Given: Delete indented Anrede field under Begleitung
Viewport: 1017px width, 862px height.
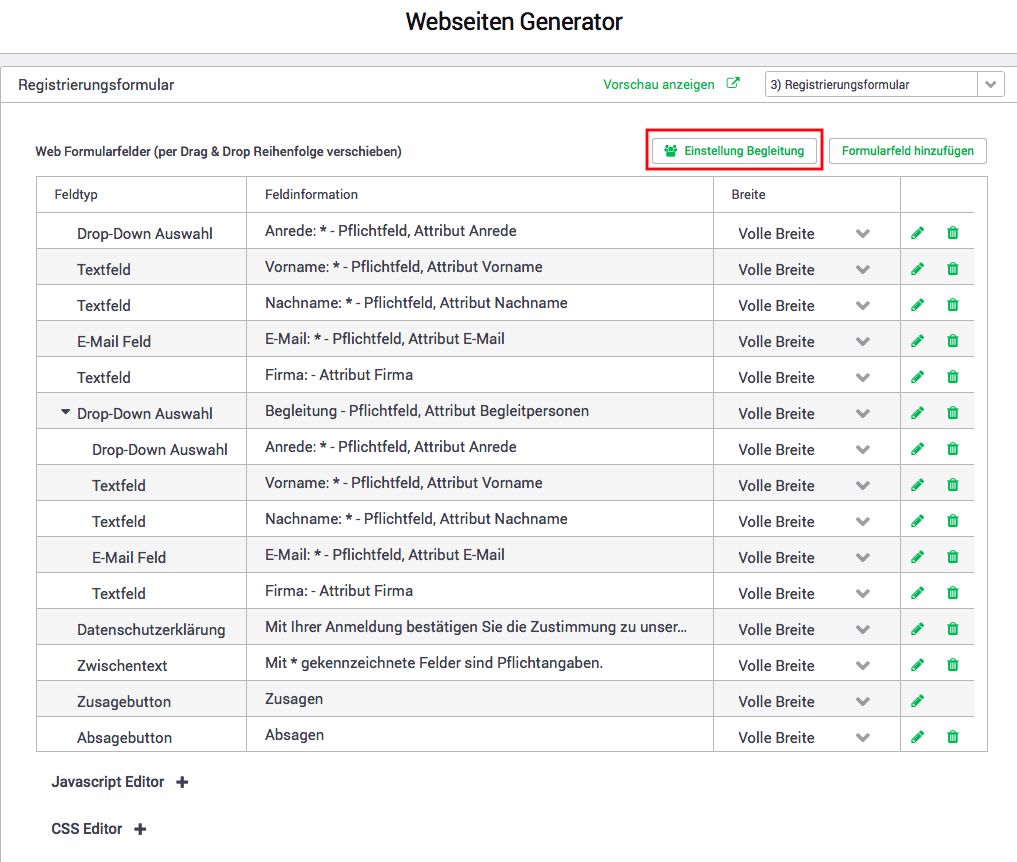Looking at the screenshot, I should pyautogui.click(x=952, y=449).
